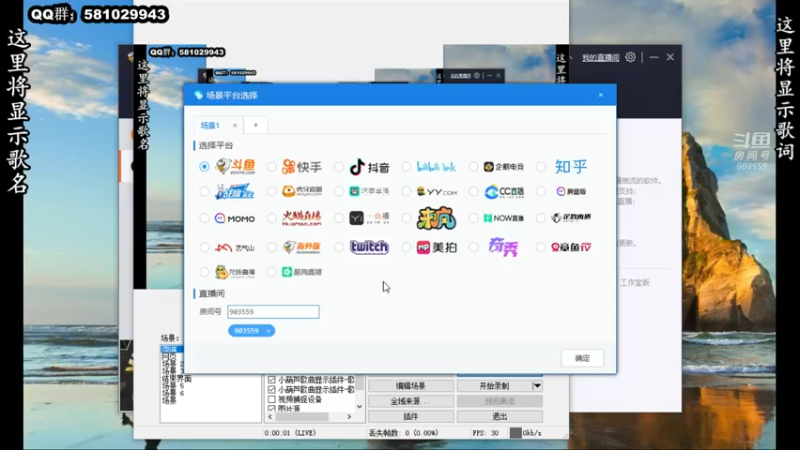Click the Yiqishan (艺气山) logo
The image size is (800, 450).
(x=235, y=247)
